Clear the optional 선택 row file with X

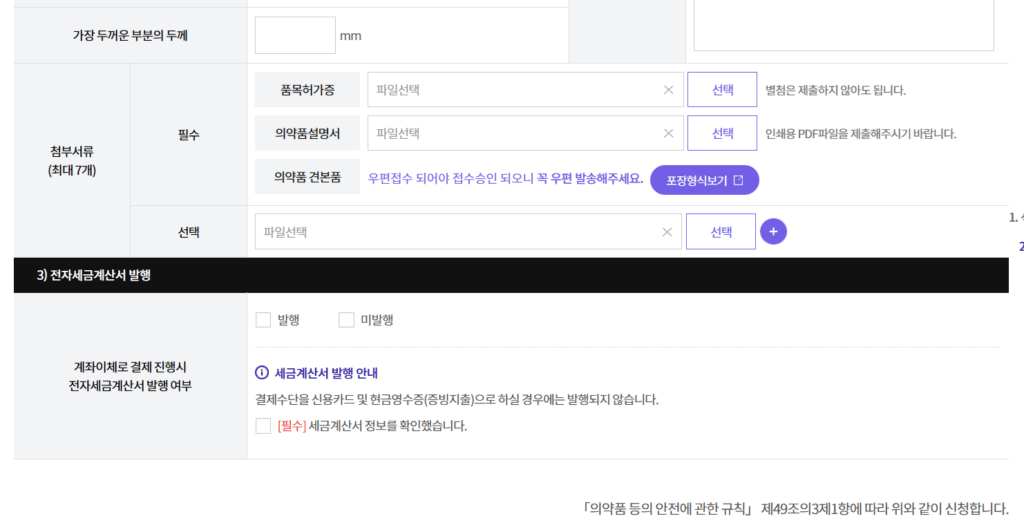coord(666,232)
